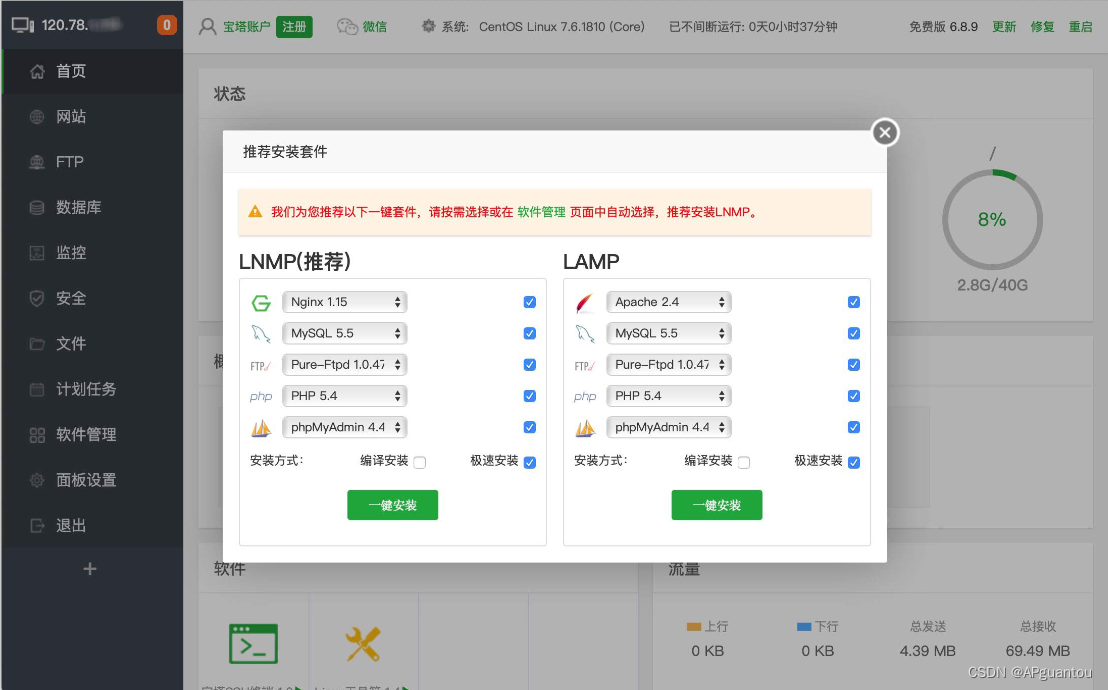This screenshot has width=1108, height=690.
Task: Open 计划任务 sidebar menu item
Action: pos(92,389)
